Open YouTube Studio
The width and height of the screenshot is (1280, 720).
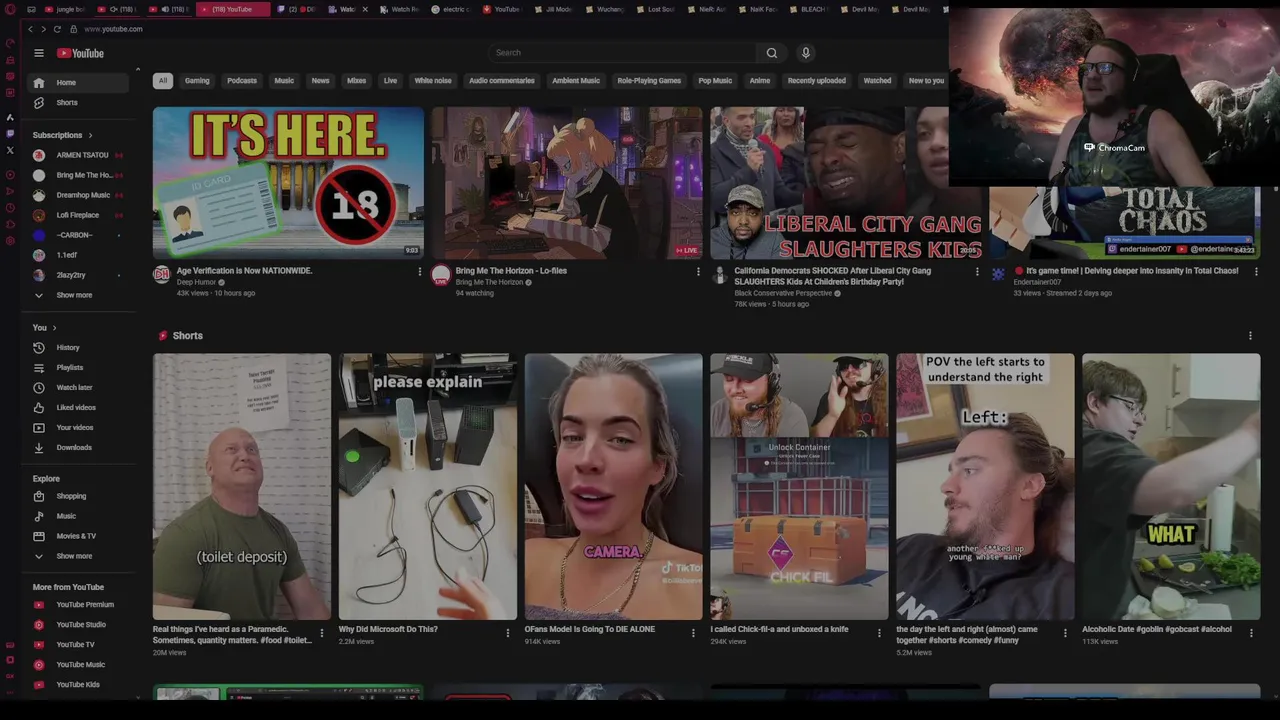tap(77, 624)
